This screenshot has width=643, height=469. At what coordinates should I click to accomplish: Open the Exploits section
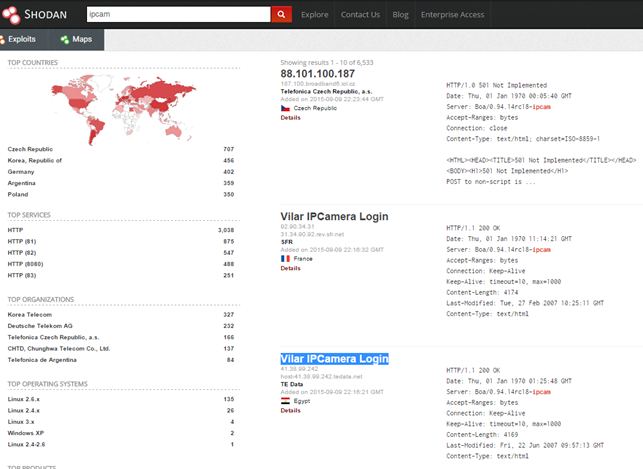pyautogui.click(x=20, y=39)
